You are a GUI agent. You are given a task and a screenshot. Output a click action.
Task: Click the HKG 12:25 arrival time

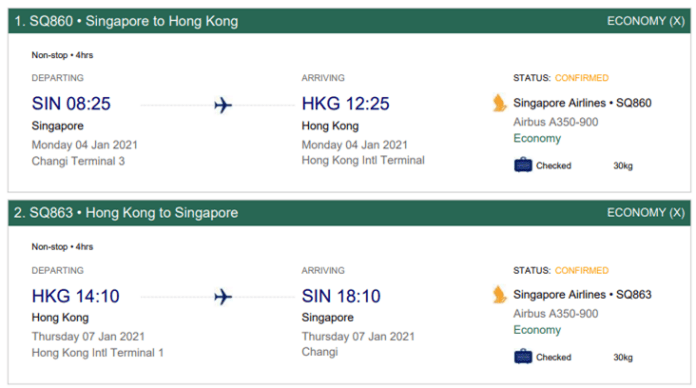(x=345, y=104)
